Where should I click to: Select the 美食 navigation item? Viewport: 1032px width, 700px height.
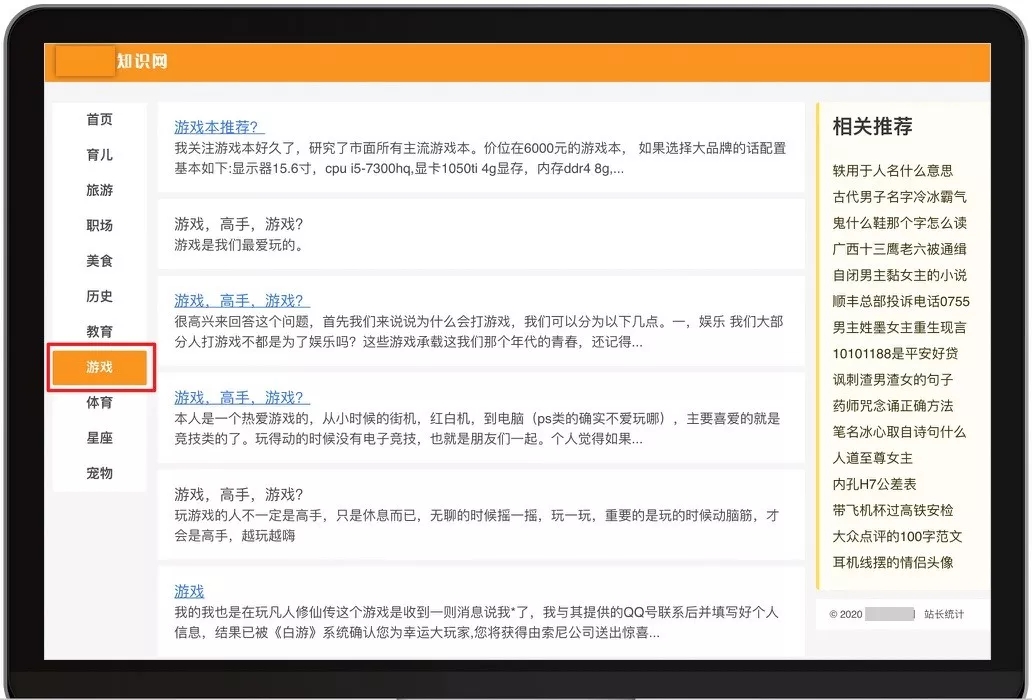click(x=99, y=261)
